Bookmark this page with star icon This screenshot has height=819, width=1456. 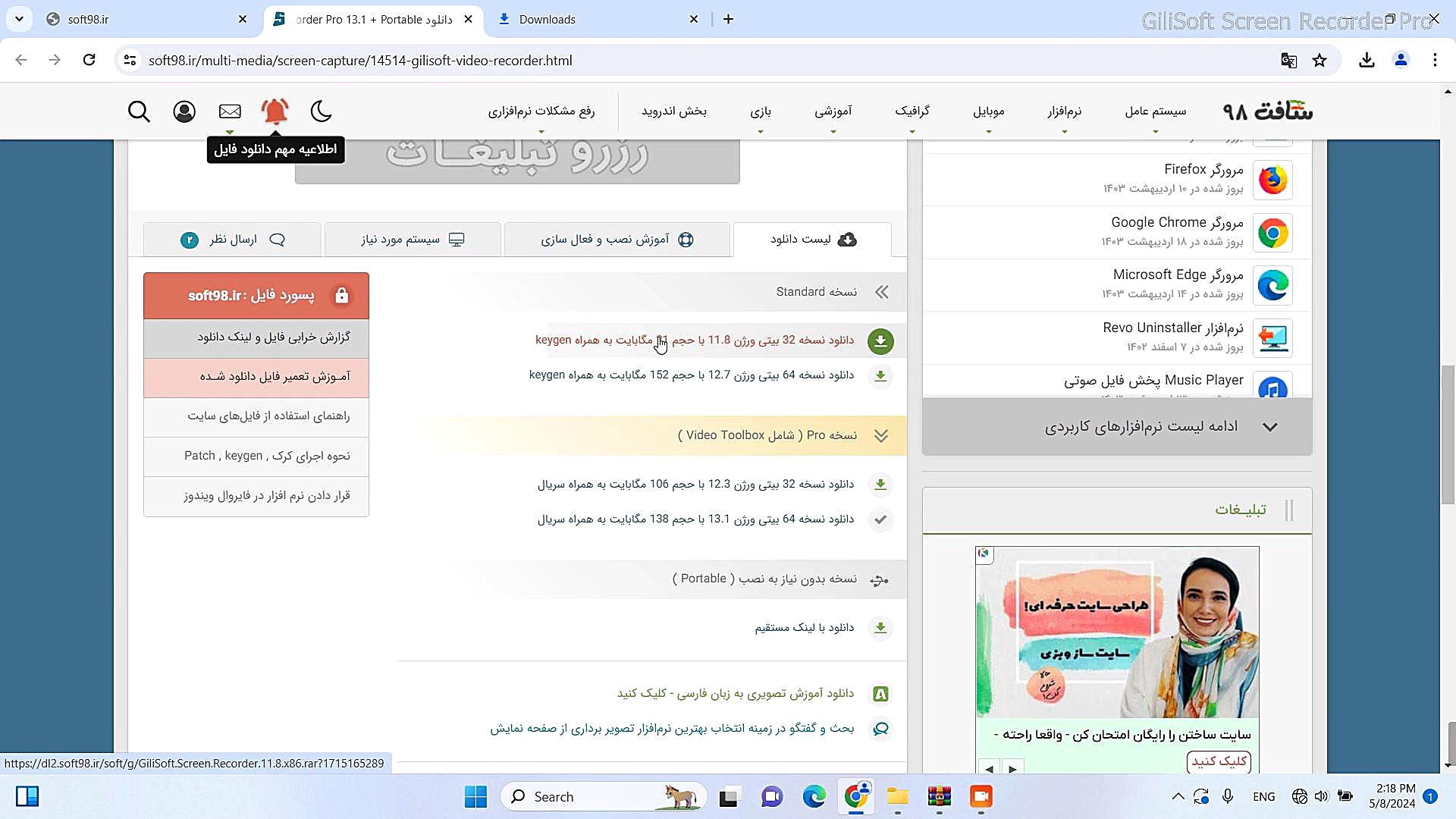click(x=1319, y=60)
